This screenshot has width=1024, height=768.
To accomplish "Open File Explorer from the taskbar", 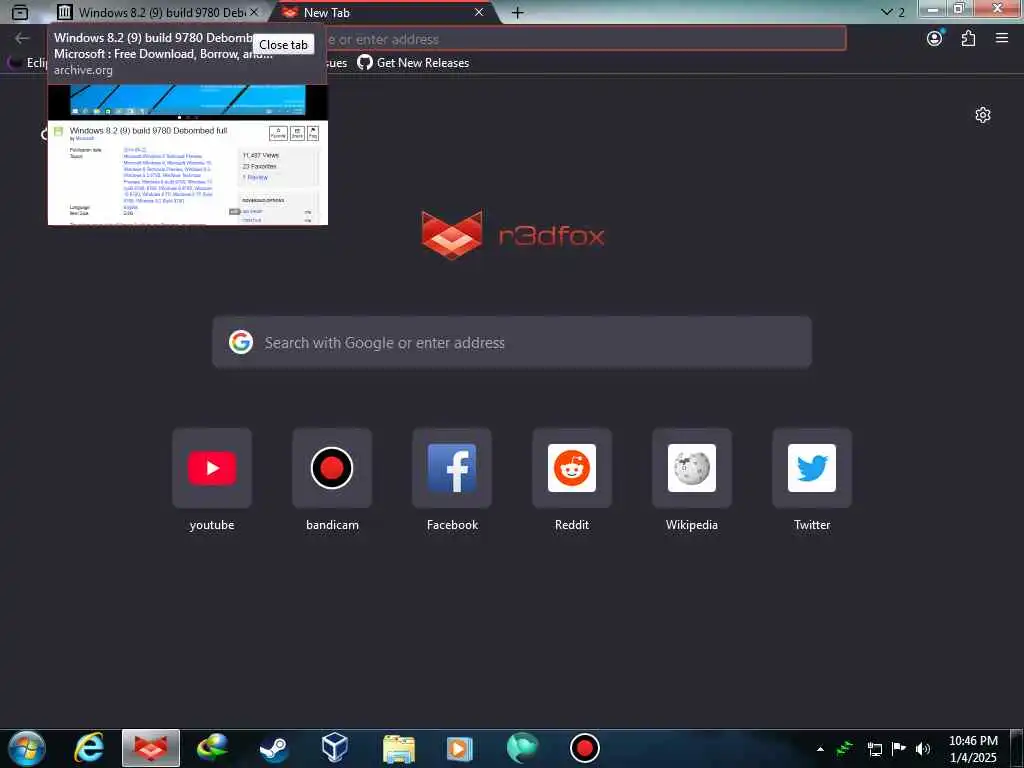I will (398, 748).
